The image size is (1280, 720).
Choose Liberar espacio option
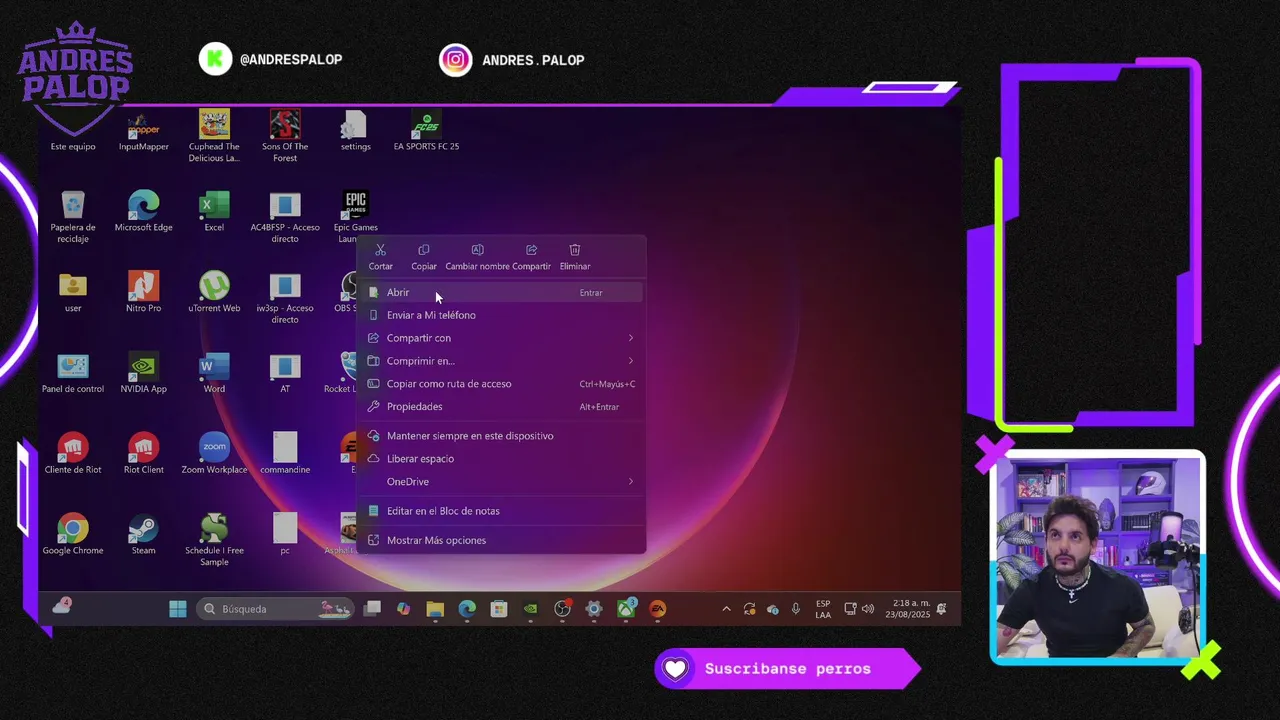(x=501, y=459)
